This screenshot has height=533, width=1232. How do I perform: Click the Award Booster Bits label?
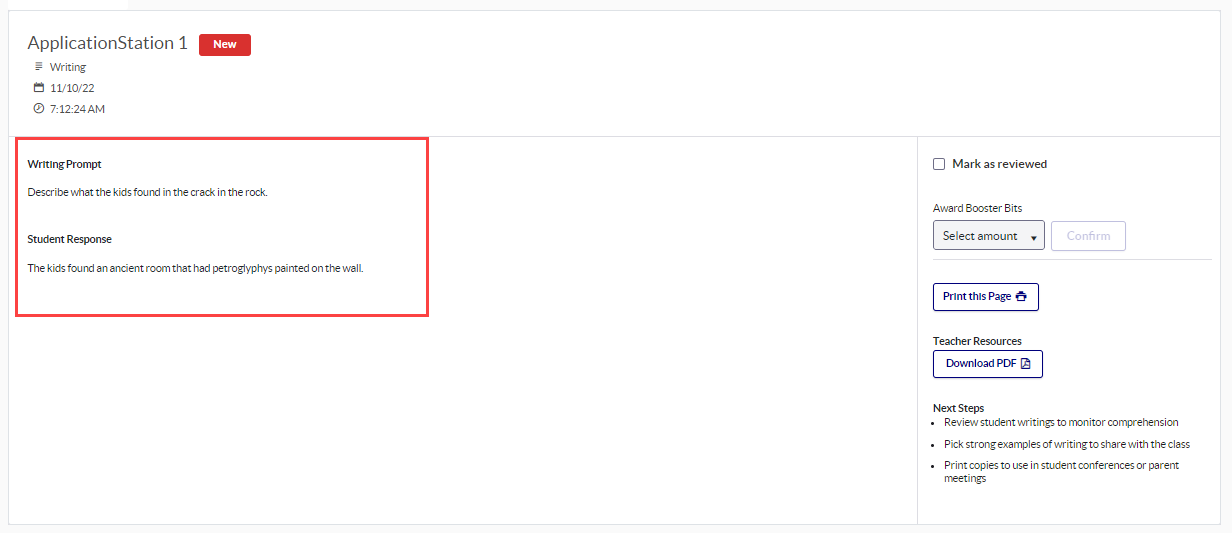click(977, 208)
